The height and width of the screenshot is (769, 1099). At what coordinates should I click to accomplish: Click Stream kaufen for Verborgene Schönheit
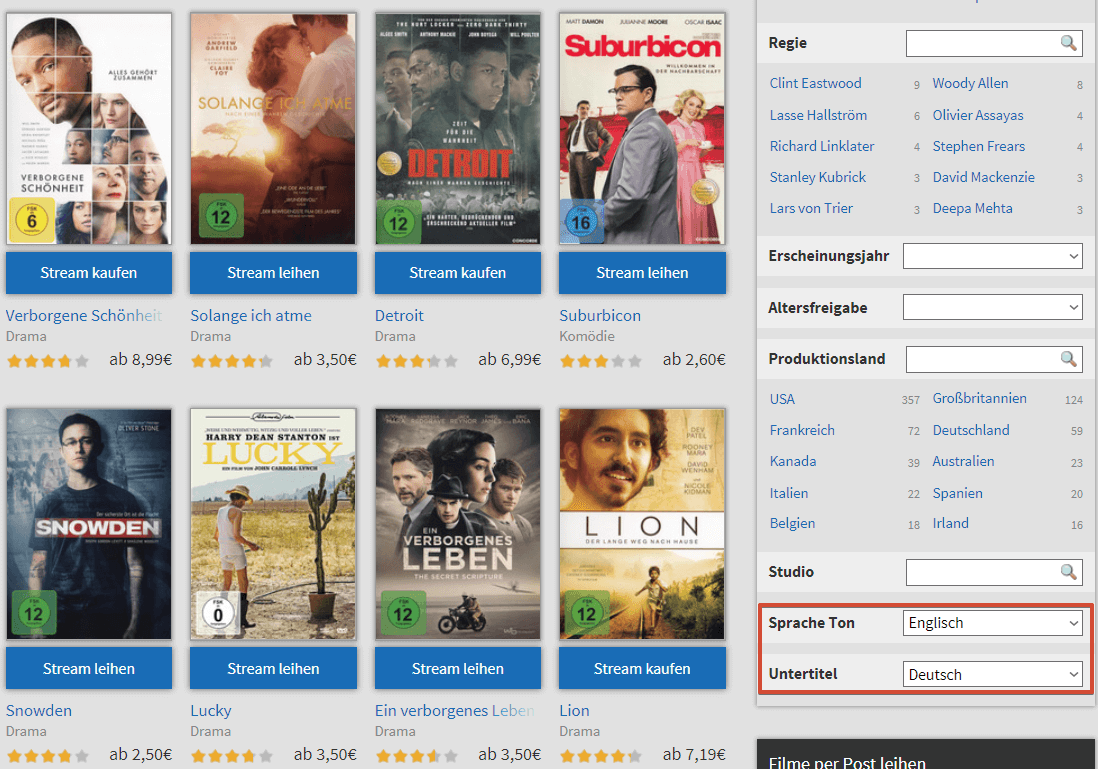coord(89,273)
